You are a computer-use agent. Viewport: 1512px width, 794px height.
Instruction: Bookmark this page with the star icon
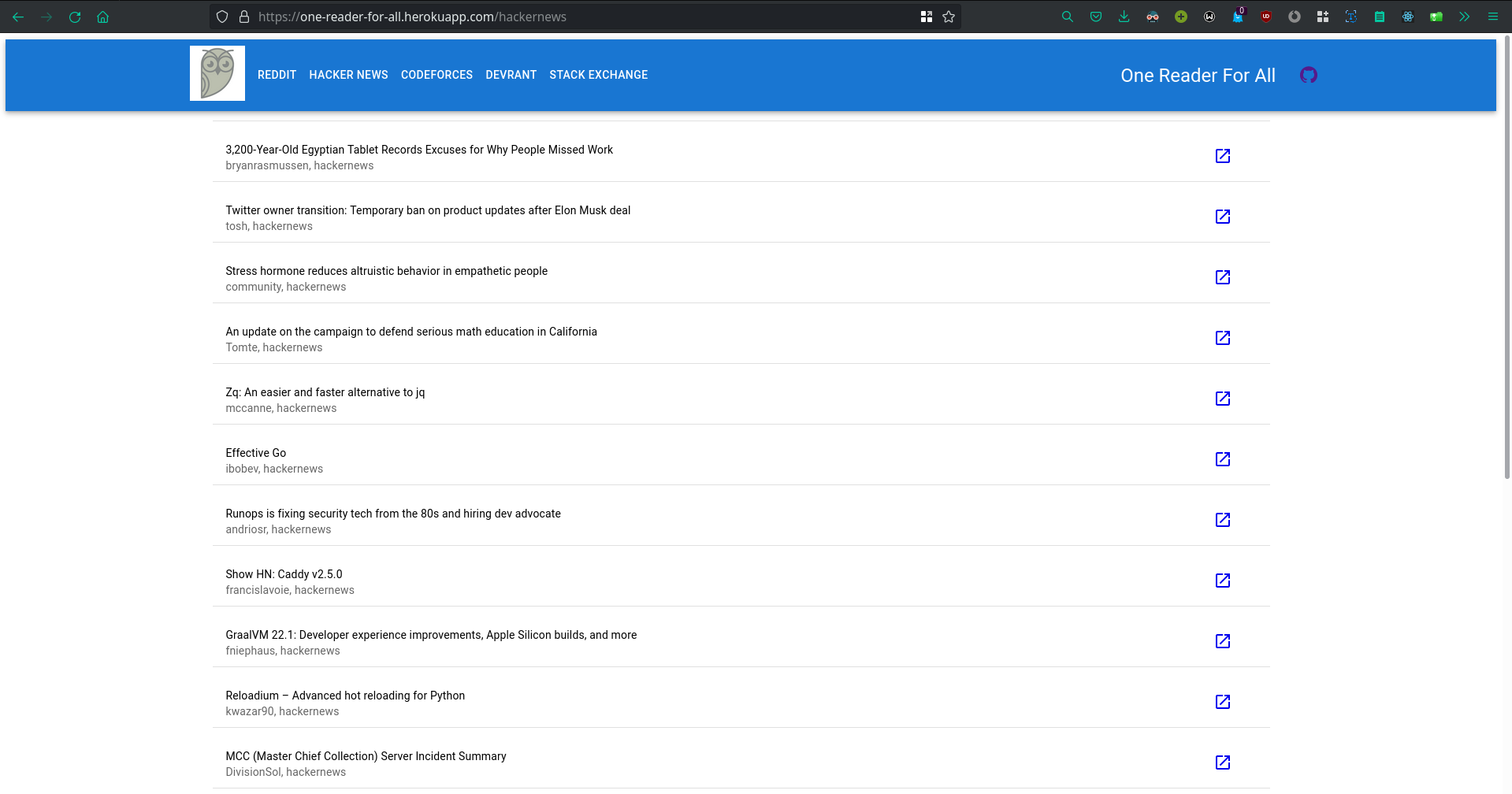click(949, 17)
